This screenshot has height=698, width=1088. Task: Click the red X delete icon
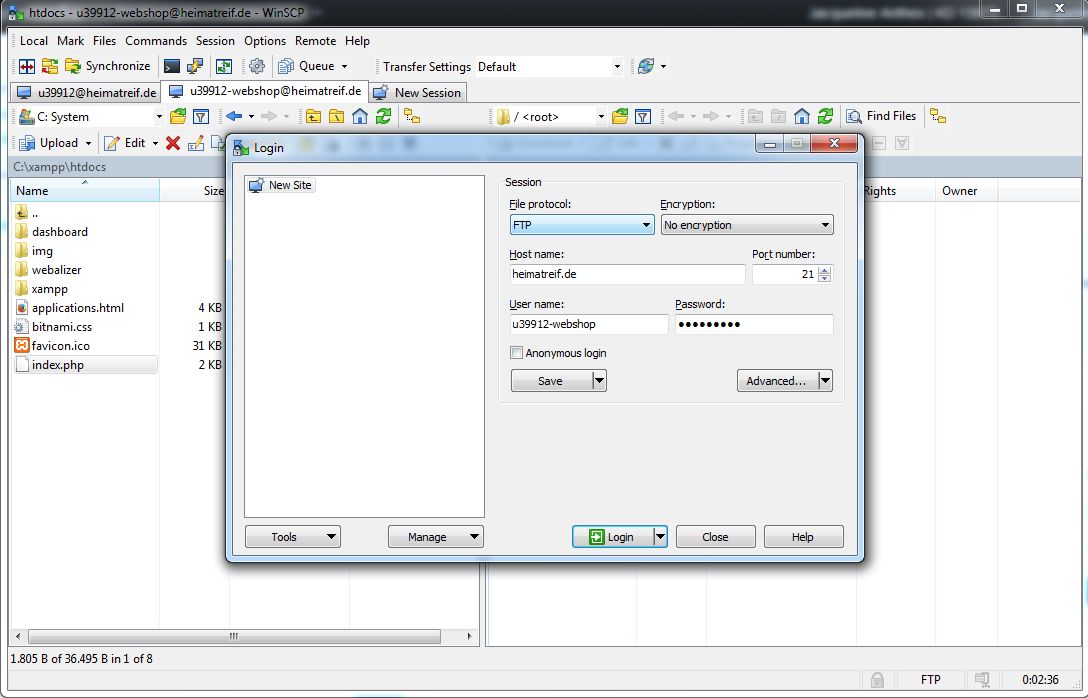coord(173,143)
